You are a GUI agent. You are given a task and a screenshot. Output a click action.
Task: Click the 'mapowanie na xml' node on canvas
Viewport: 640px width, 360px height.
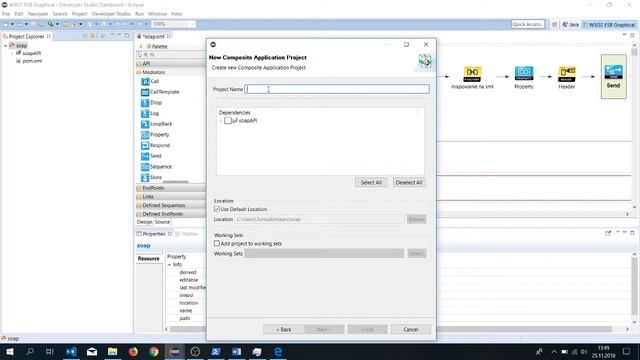coord(472,77)
